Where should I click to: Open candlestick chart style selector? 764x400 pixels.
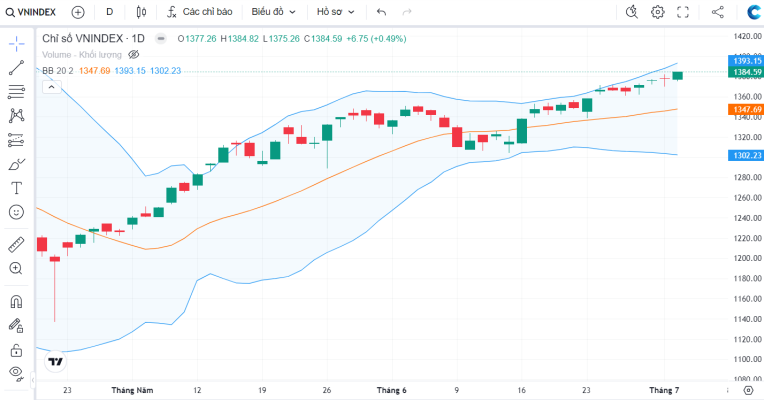[x=141, y=12]
